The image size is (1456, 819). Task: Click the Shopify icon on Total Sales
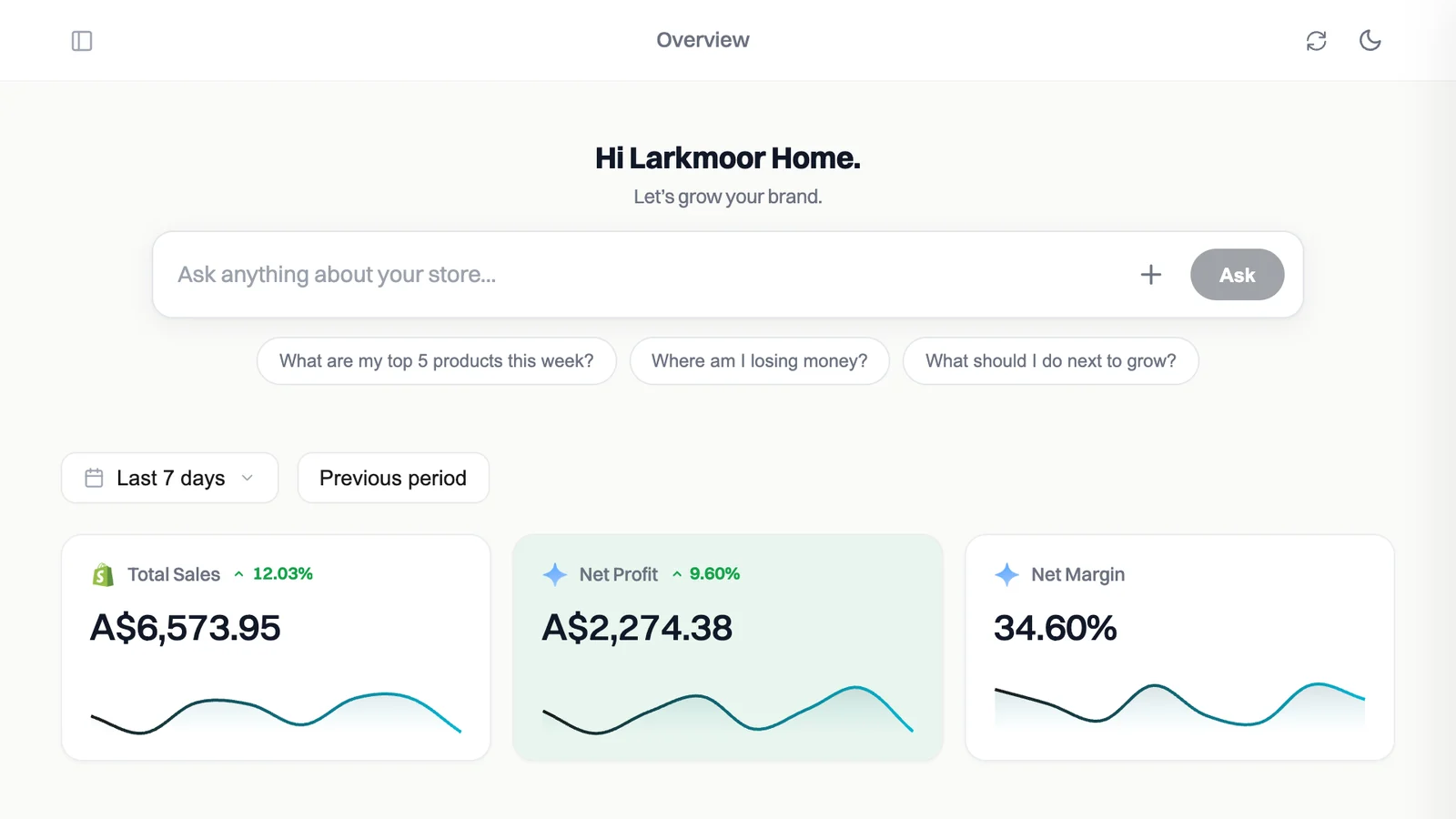103,575
